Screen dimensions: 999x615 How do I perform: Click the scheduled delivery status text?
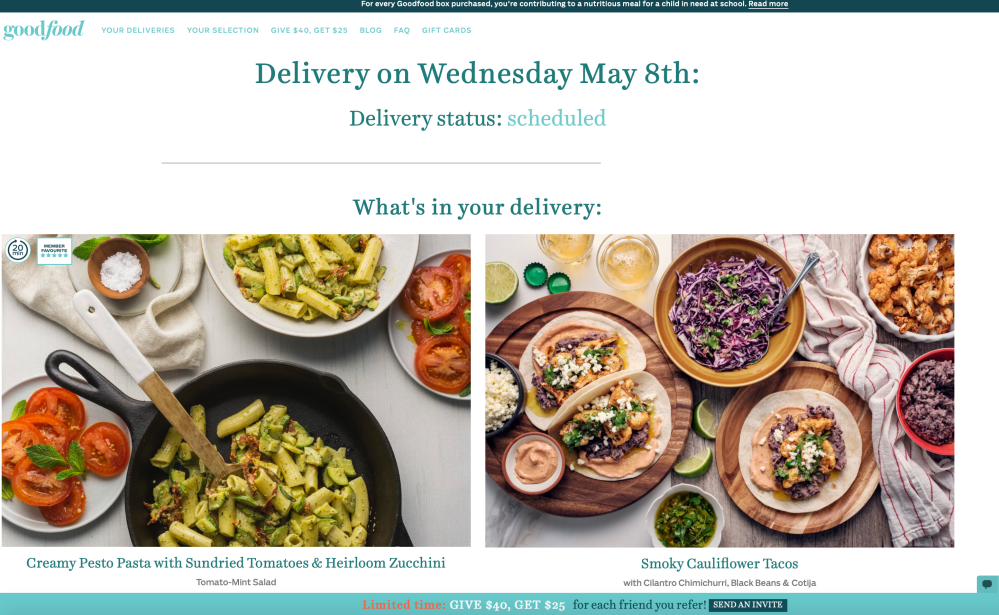tap(556, 118)
